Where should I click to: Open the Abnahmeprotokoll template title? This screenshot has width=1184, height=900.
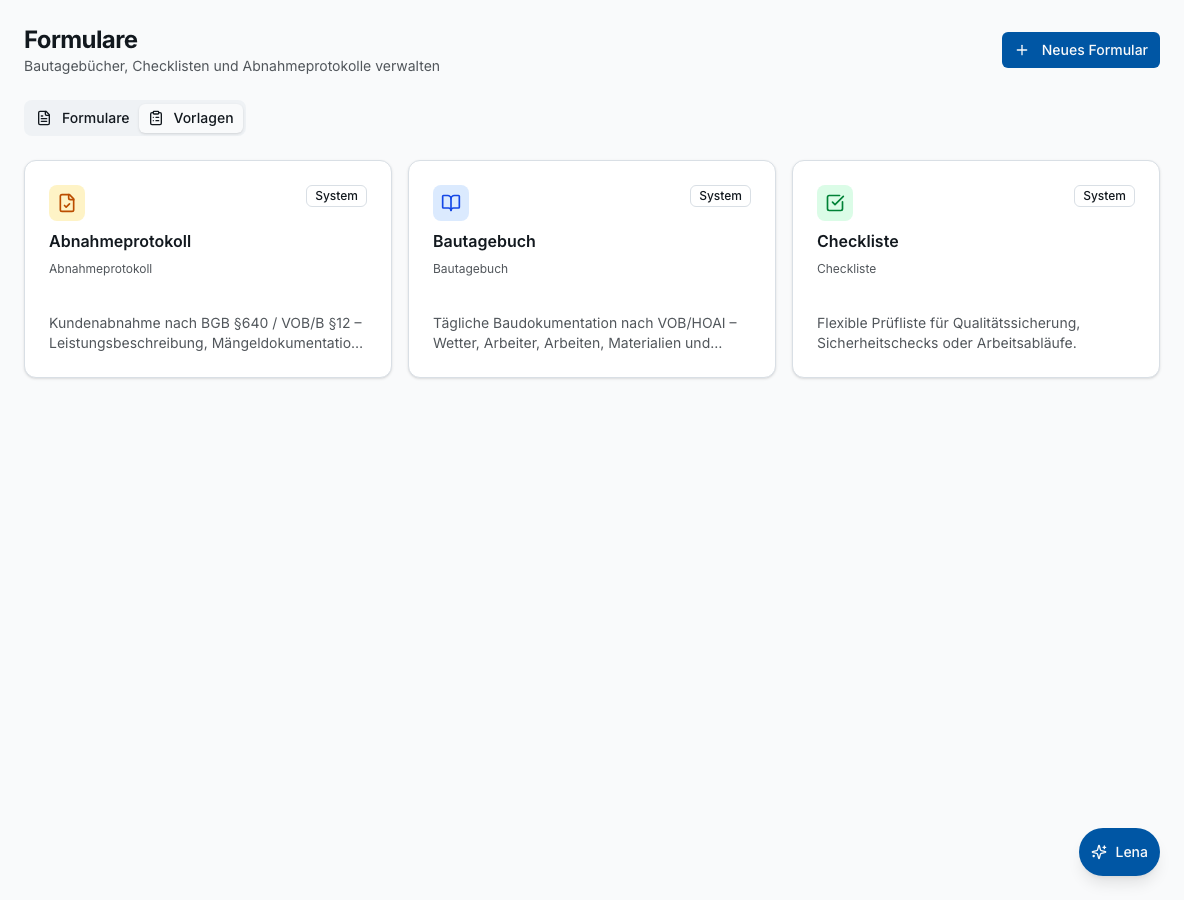coord(120,242)
